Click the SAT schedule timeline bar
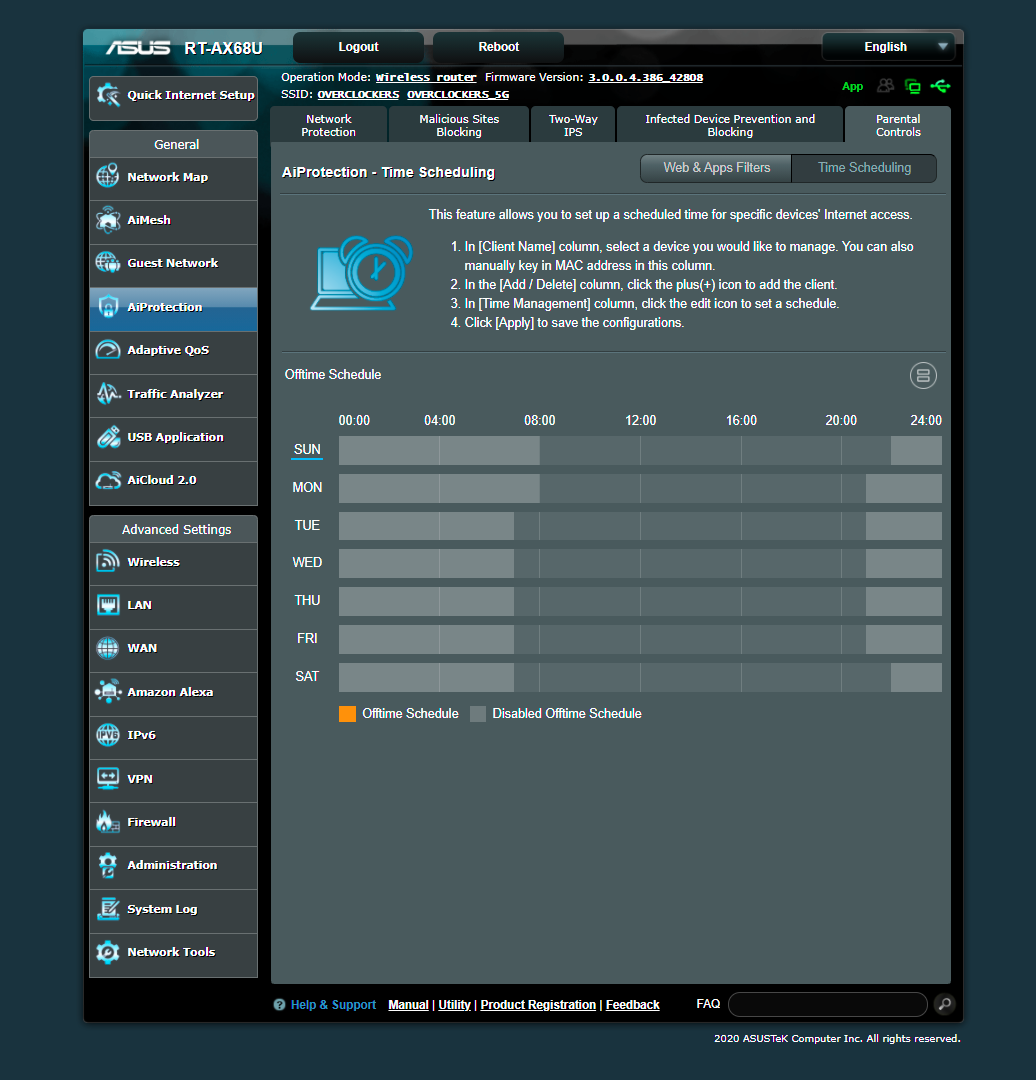 [x=640, y=678]
